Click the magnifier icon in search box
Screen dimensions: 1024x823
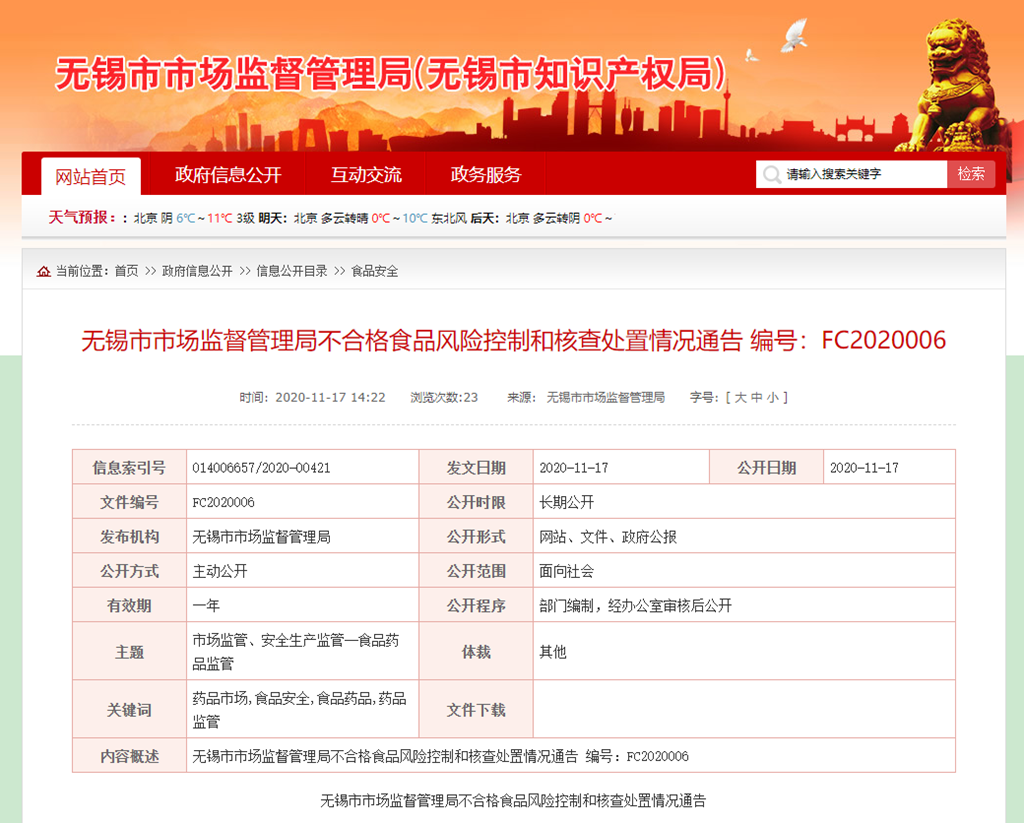click(x=771, y=175)
